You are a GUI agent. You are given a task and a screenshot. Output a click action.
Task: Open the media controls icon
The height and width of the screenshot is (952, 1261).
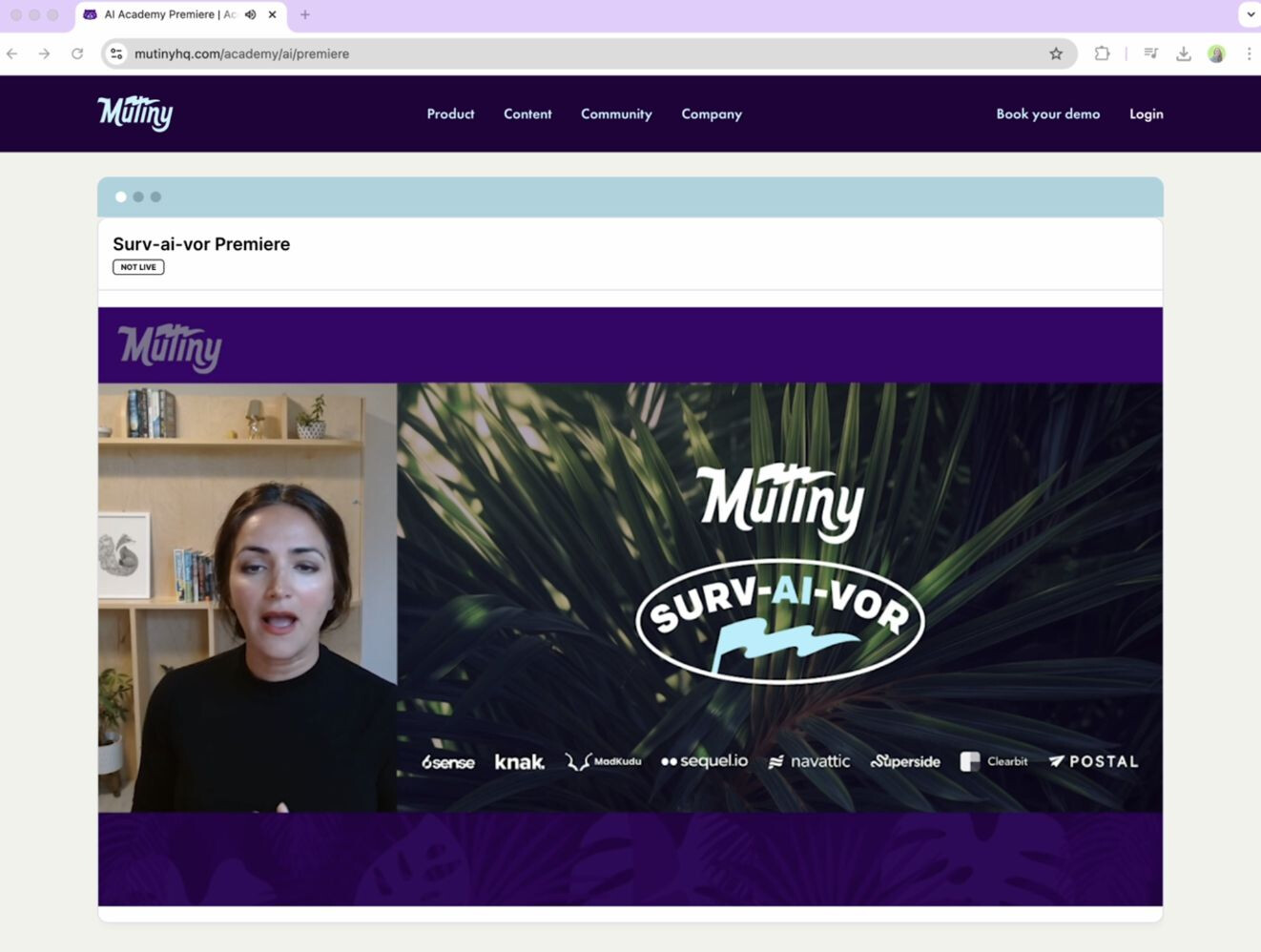coord(1151,53)
